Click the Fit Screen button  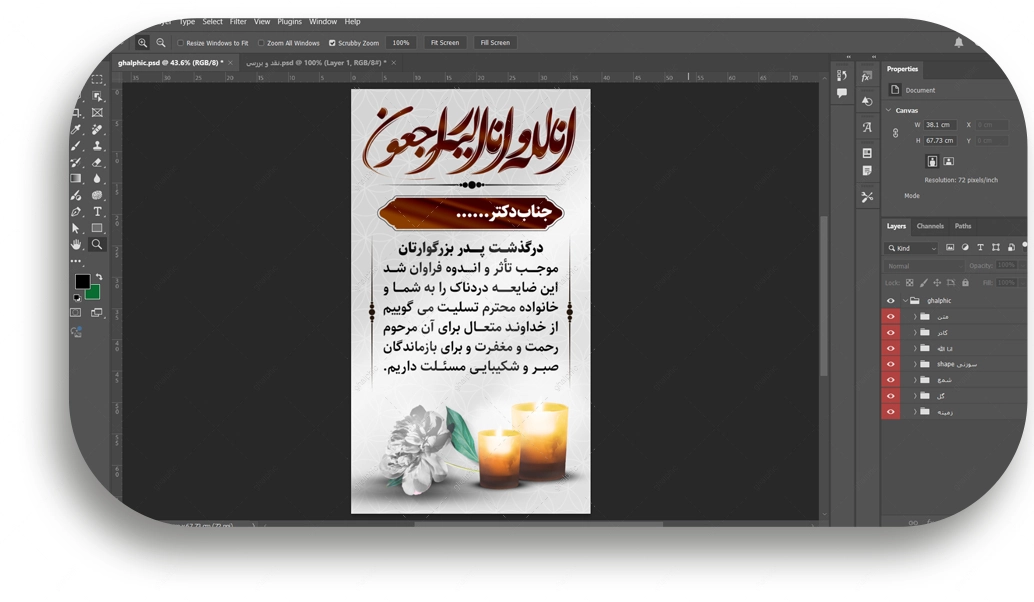tap(445, 43)
